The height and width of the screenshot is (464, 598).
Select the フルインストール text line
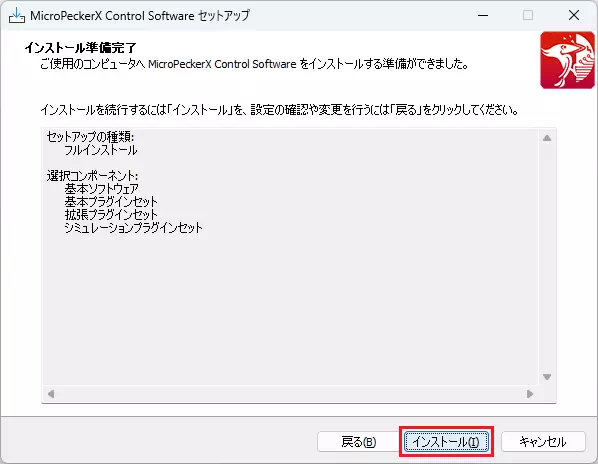(x=101, y=150)
